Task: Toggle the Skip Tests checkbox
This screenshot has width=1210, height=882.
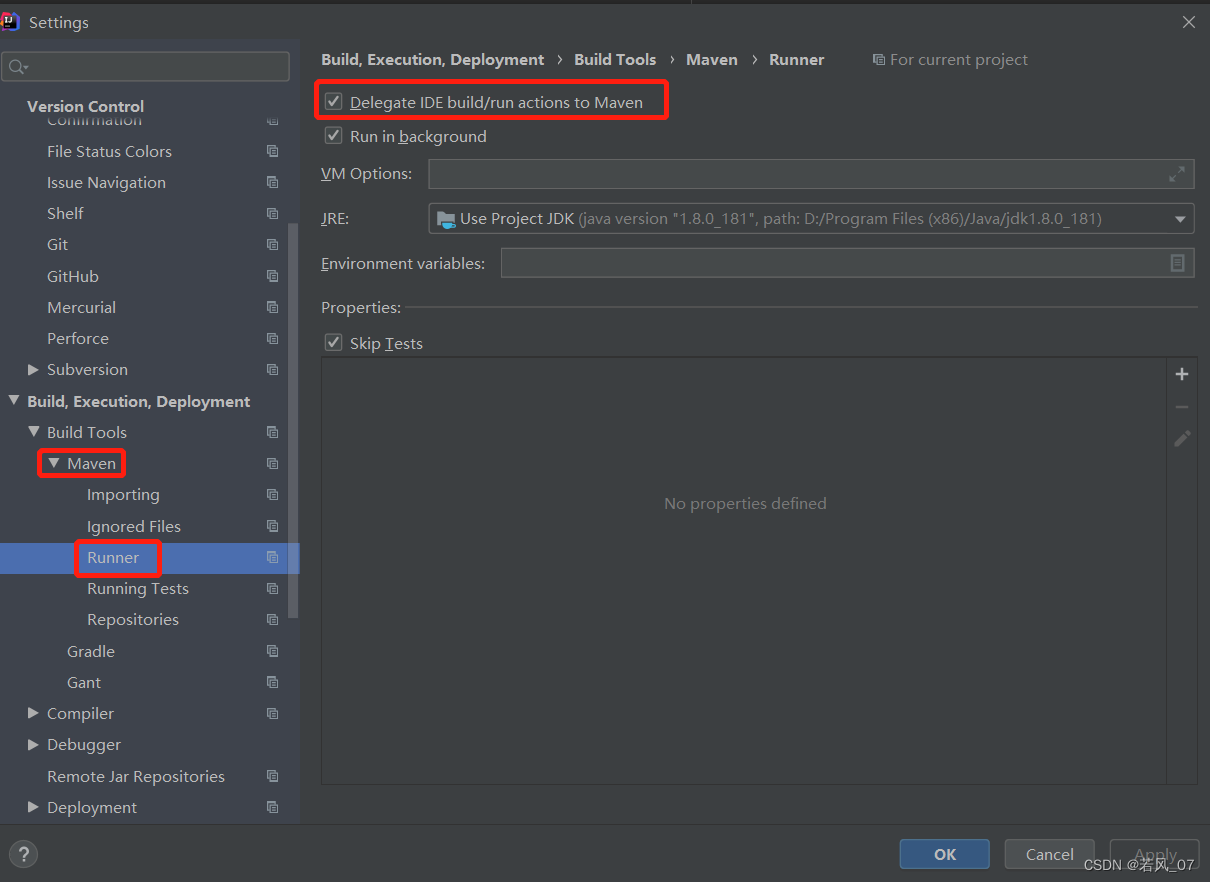Action: (334, 343)
